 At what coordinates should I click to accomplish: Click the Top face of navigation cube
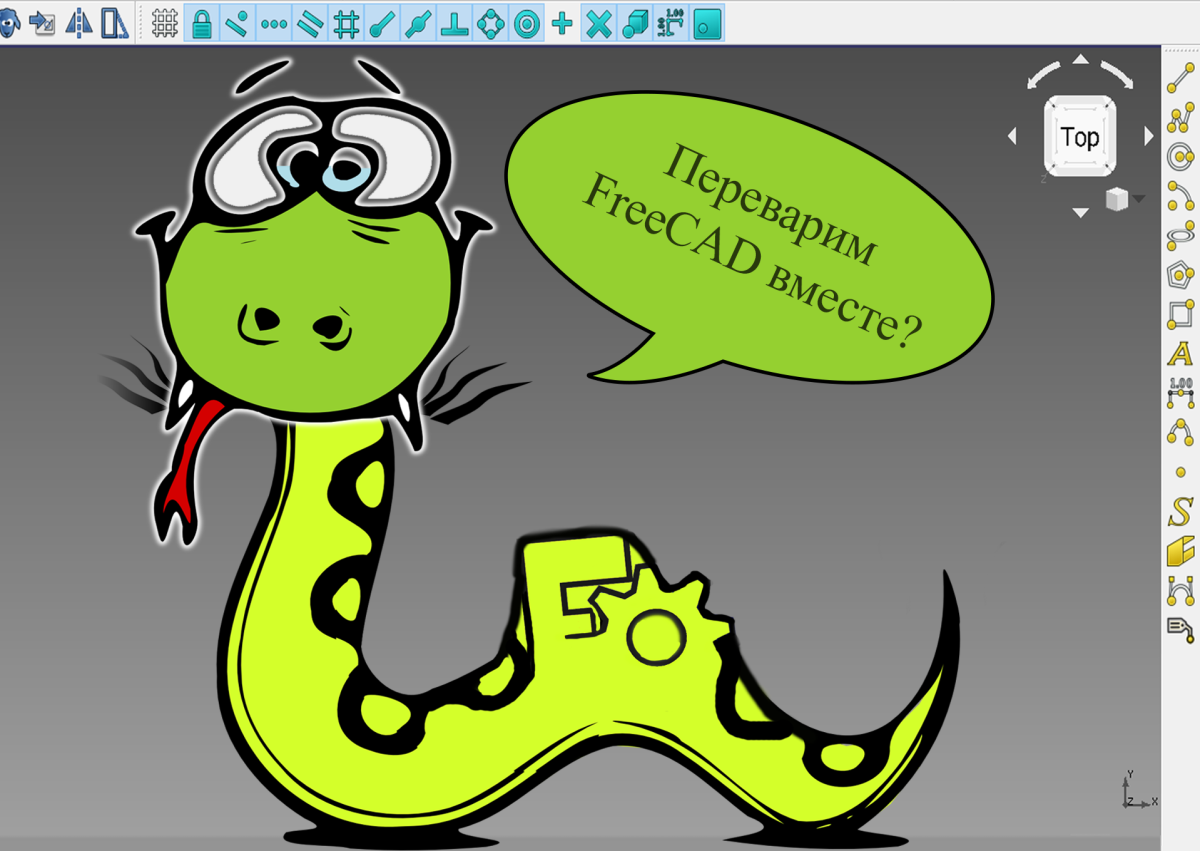click(x=1080, y=137)
